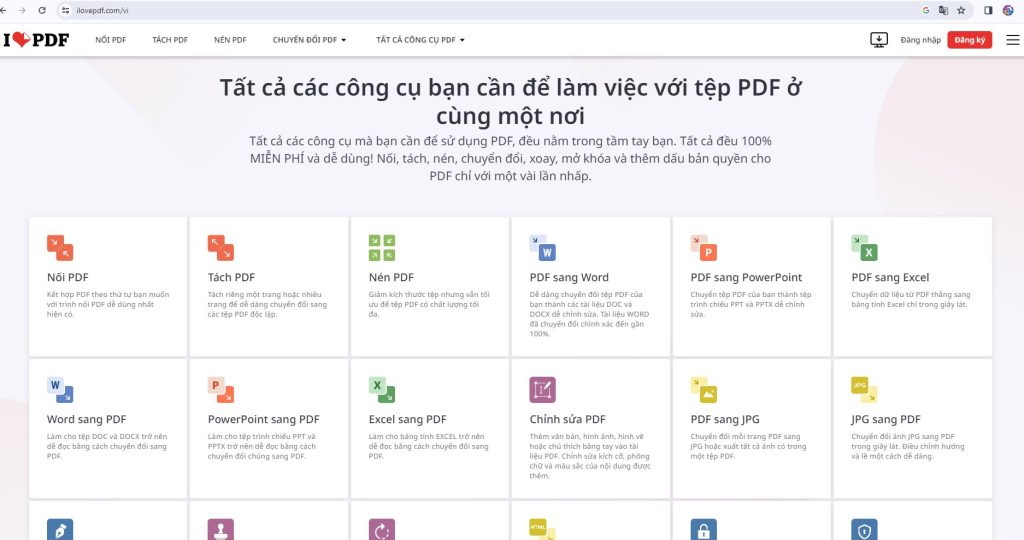Click the Word sang PDF icon

click(60, 390)
